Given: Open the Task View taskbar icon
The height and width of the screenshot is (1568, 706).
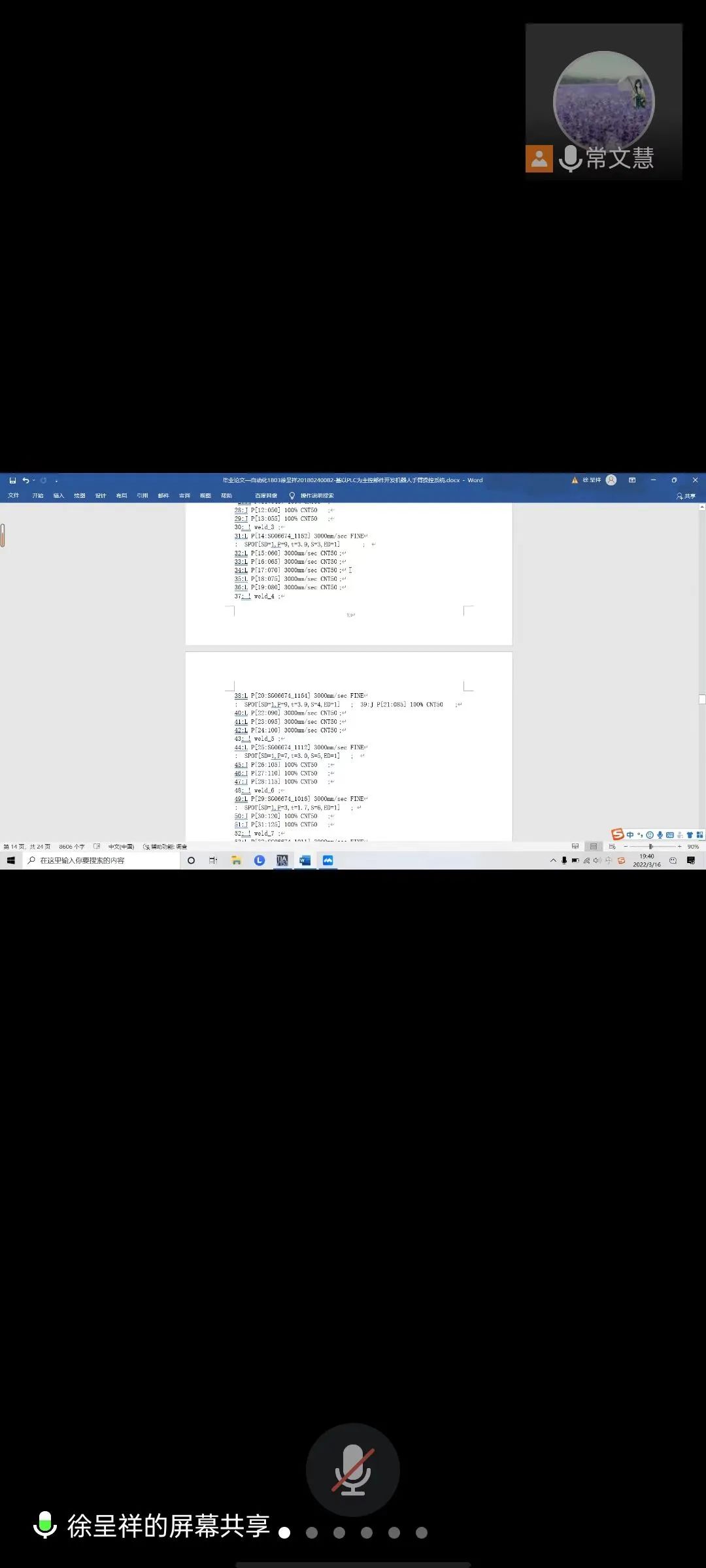Looking at the screenshot, I should (x=213, y=860).
